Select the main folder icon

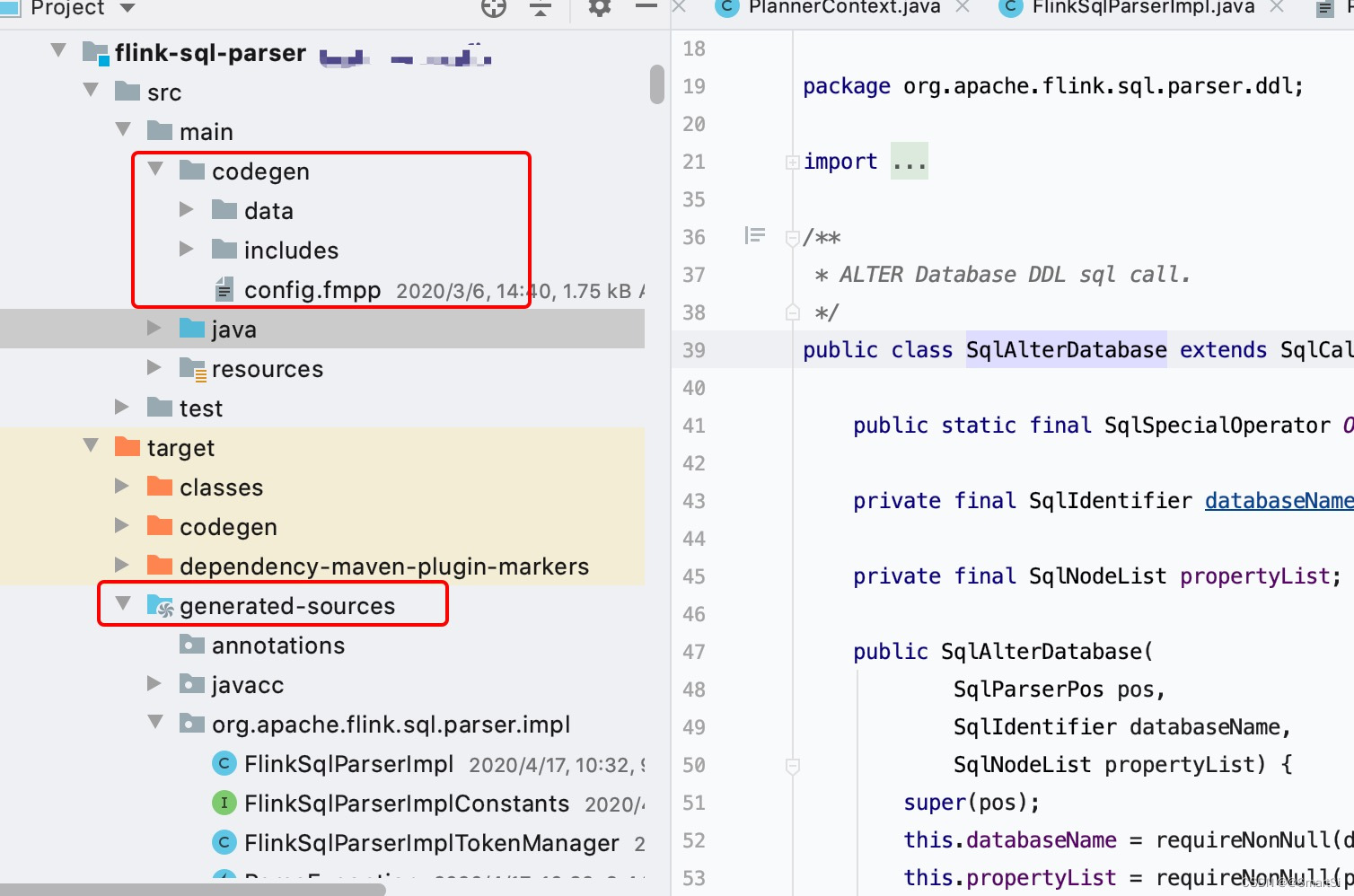tap(160, 130)
